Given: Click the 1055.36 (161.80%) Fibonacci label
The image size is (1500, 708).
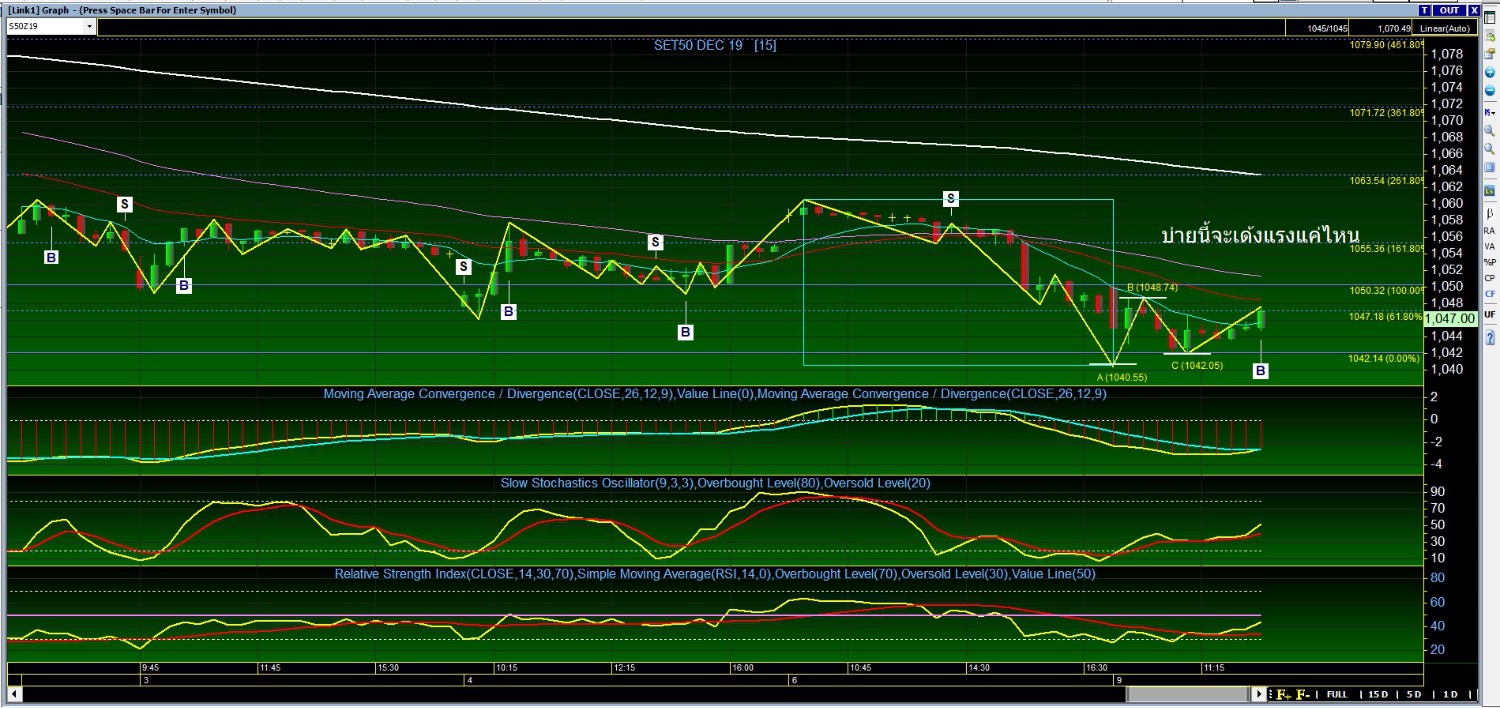Looking at the screenshot, I should coord(1386,248).
